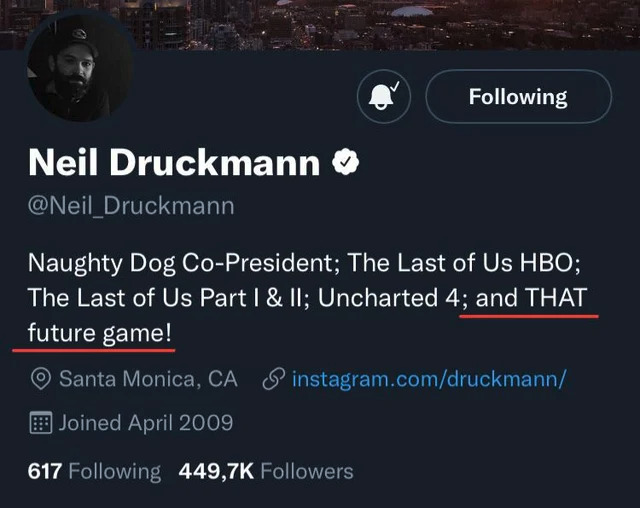This screenshot has width=640, height=508.
Task: Select the @Neil_Druckmann handle
Action: (131, 207)
